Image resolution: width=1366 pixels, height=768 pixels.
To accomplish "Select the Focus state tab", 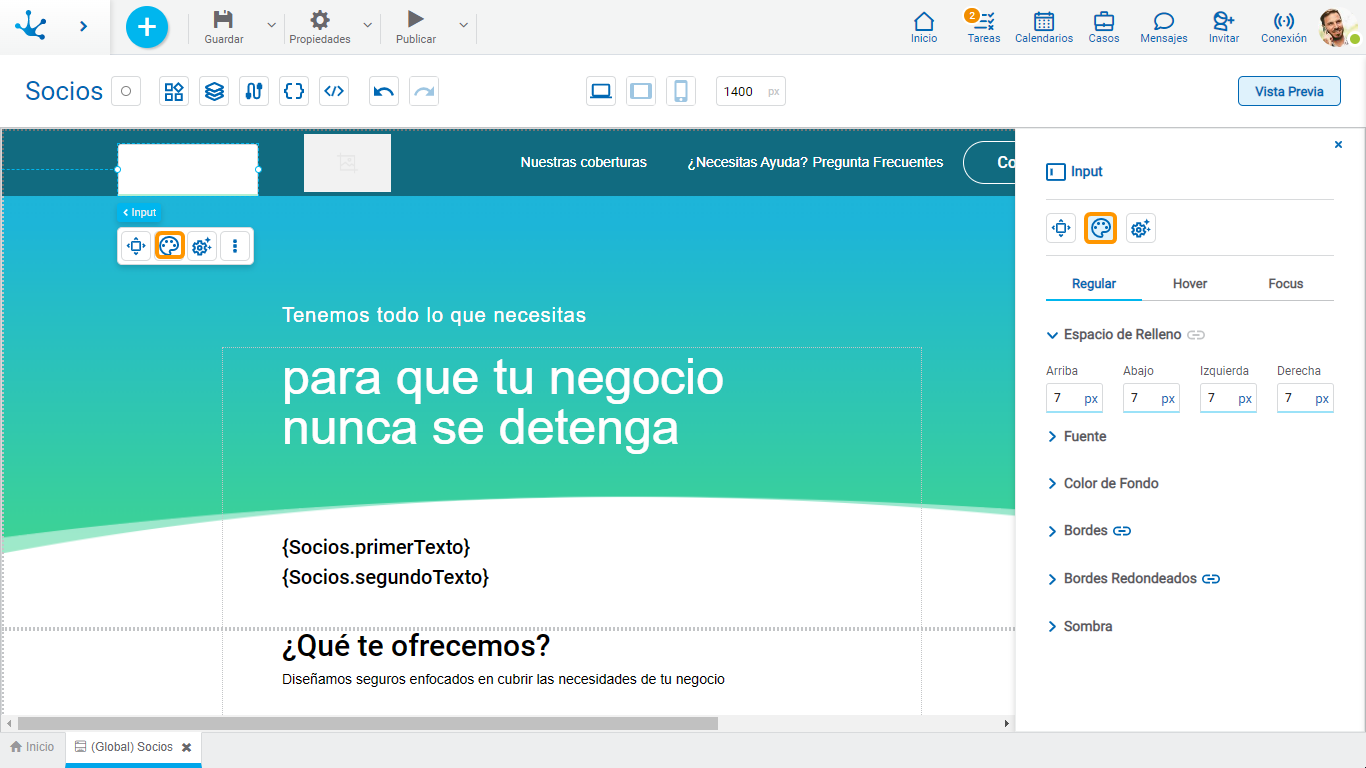I will tap(1286, 283).
